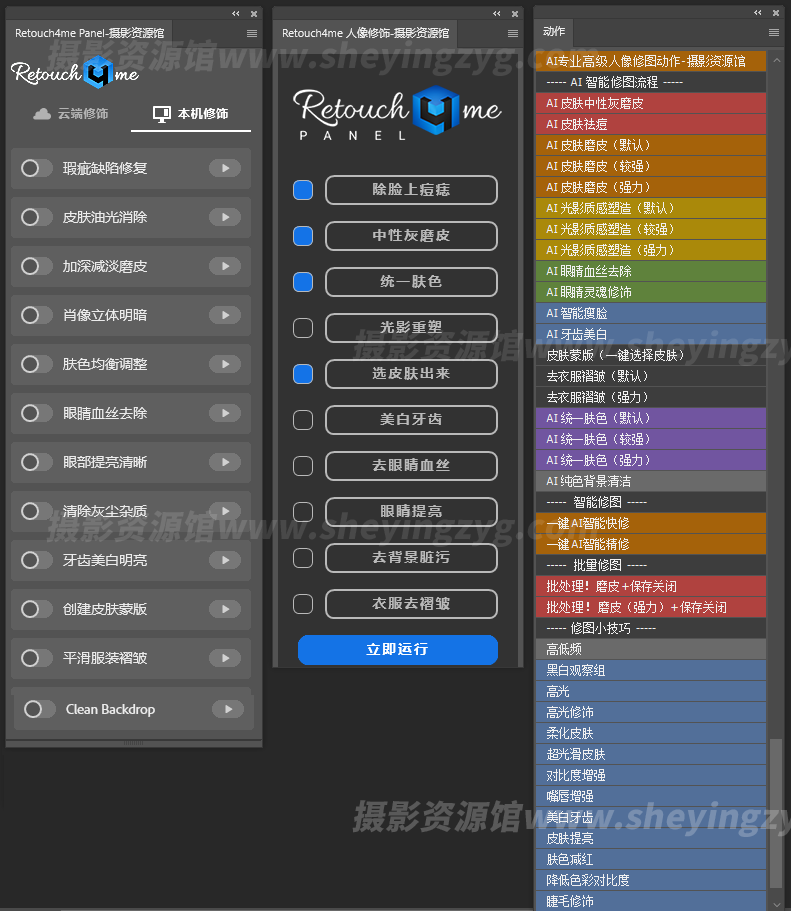Viewport: 791px width, 911px height.
Task: Click the play icon for 瑕疵缺陷修复
Action: point(225,168)
